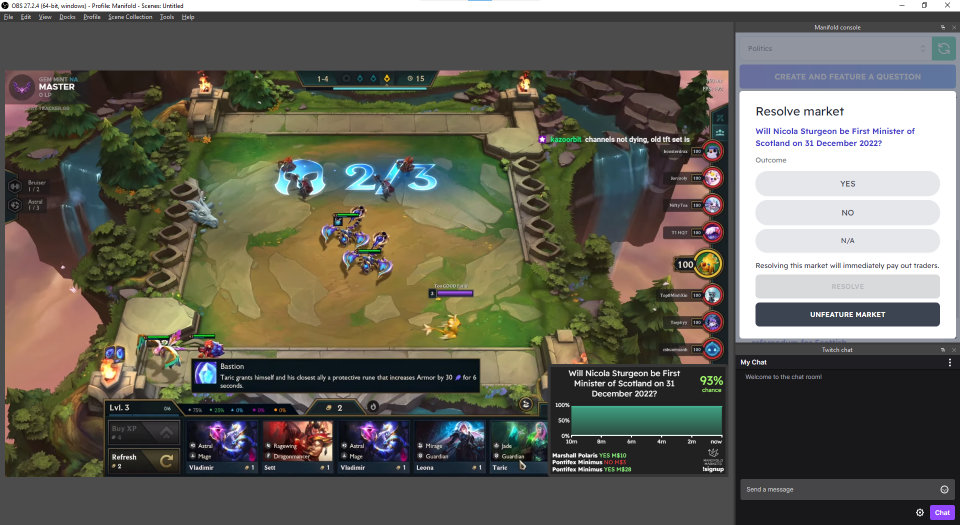
Task: Open Twitch chat settings gear
Action: [920, 513]
